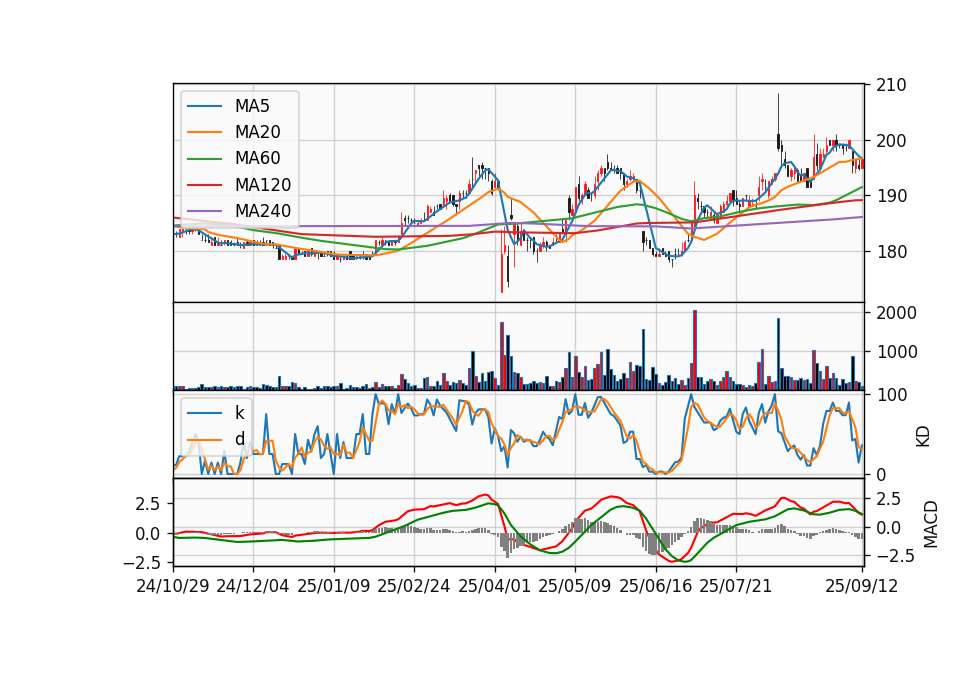Click the KD axis title
Image resolution: width=960 pixels, height=690 pixels.
923,437
